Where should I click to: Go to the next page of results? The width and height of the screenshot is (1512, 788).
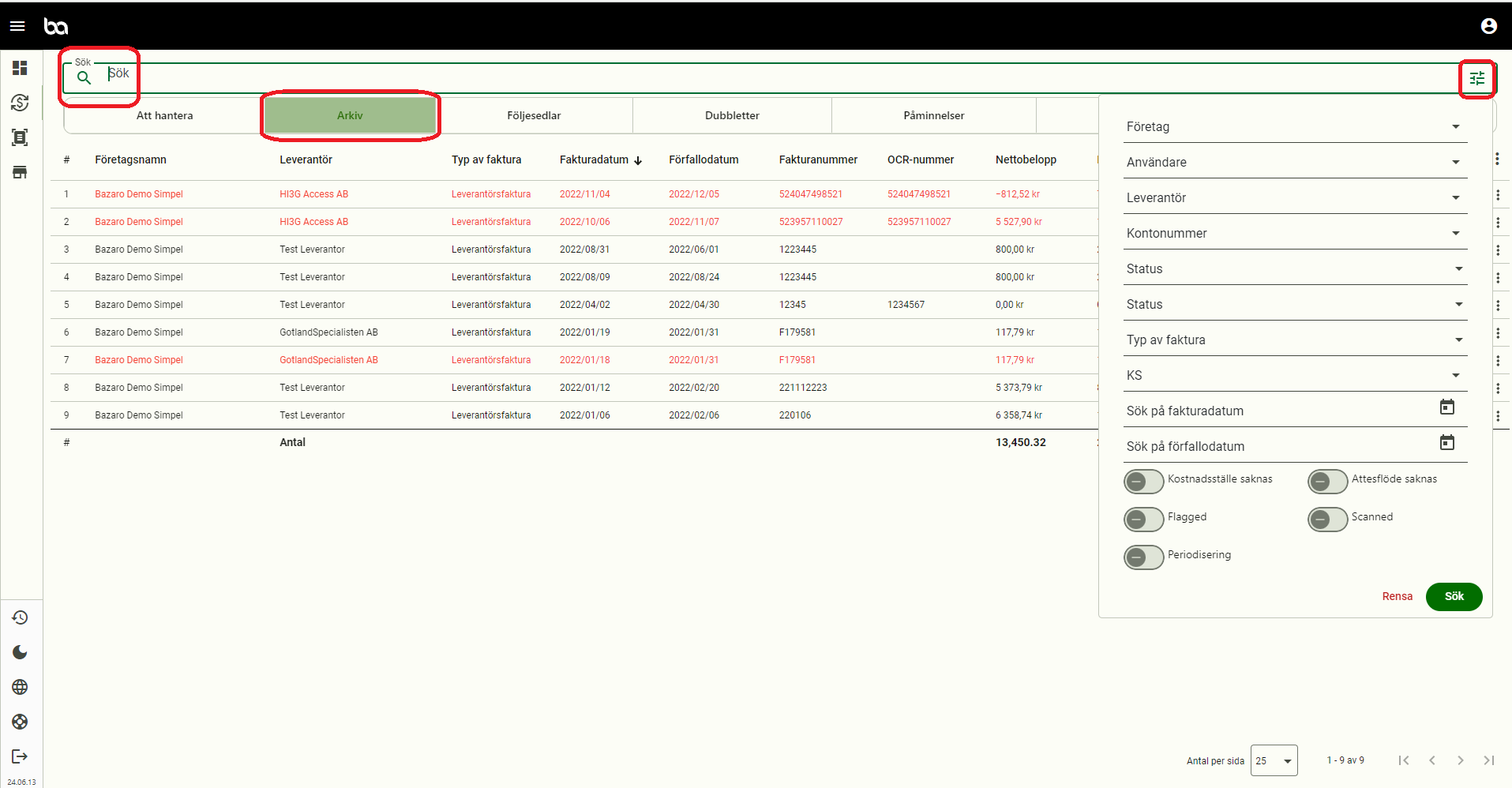tap(1461, 760)
